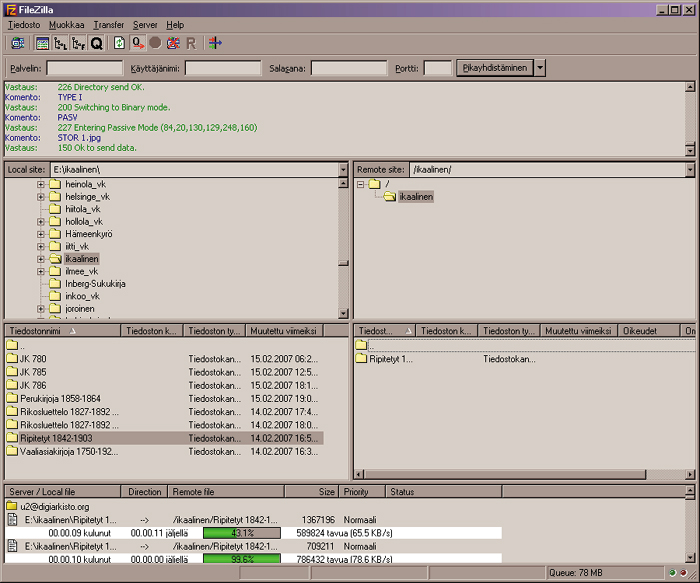Select the hiitola_vk folder icon
The width and height of the screenshot is (700, 583).
pyautogui.click(x=55, y=209)
